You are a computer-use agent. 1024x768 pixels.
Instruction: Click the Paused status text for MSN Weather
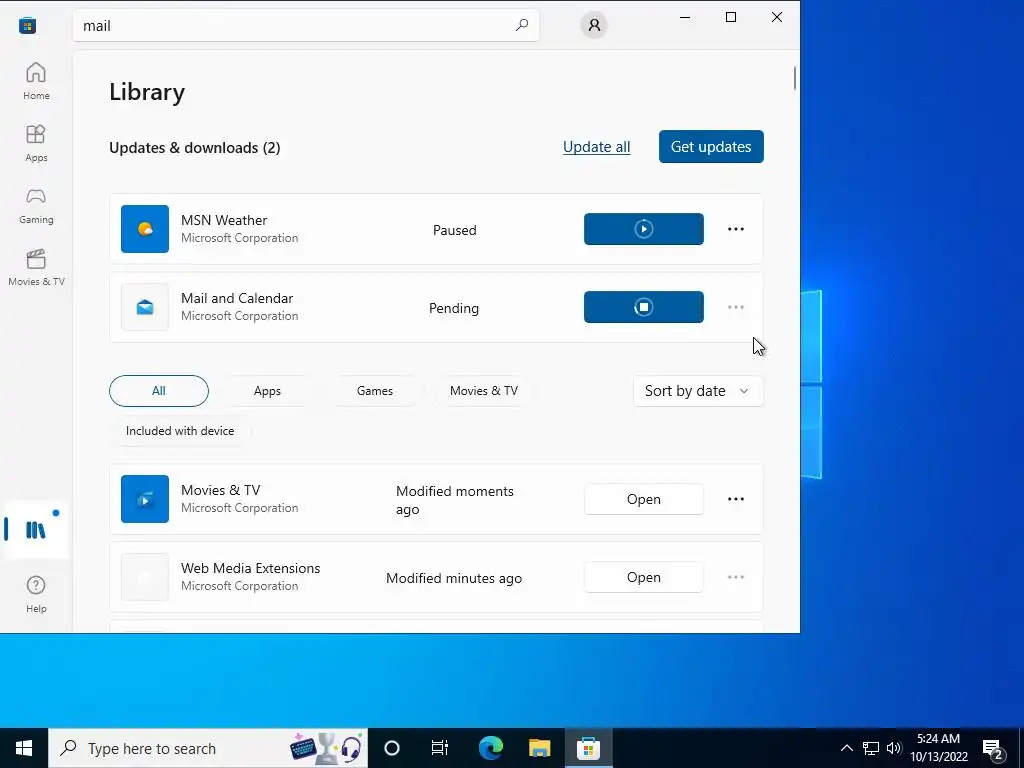[455, 230]
